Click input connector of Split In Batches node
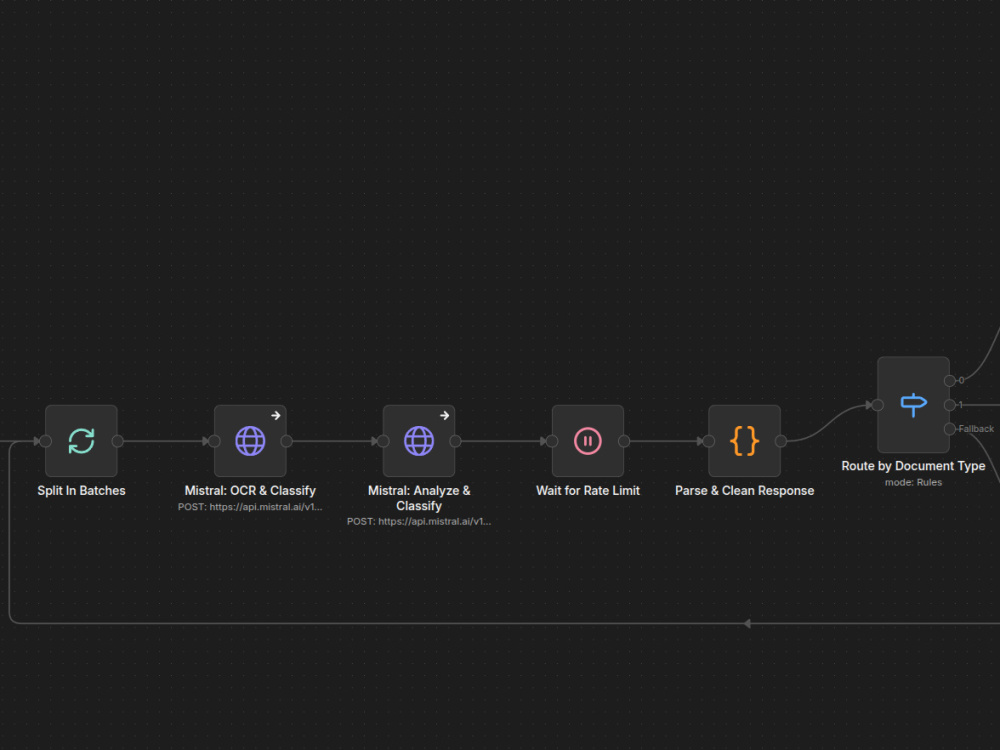 point(45,441)
